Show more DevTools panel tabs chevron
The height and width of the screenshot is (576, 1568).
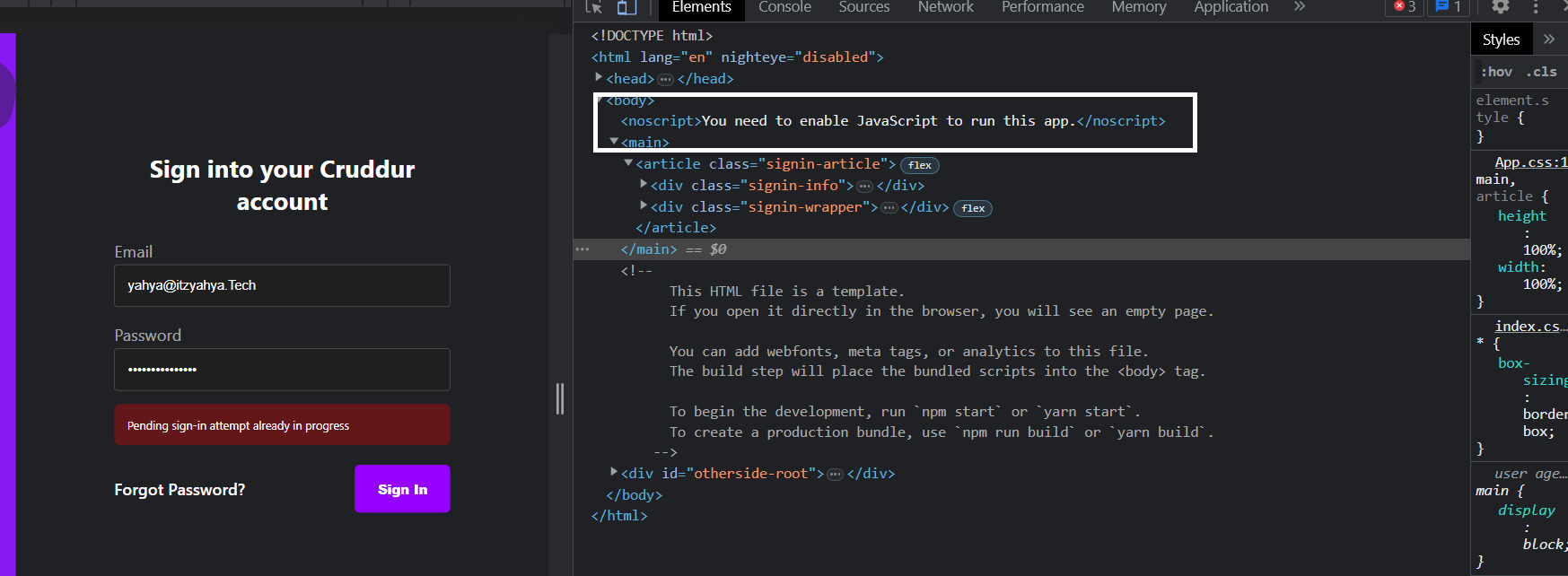pos(1300,6)
